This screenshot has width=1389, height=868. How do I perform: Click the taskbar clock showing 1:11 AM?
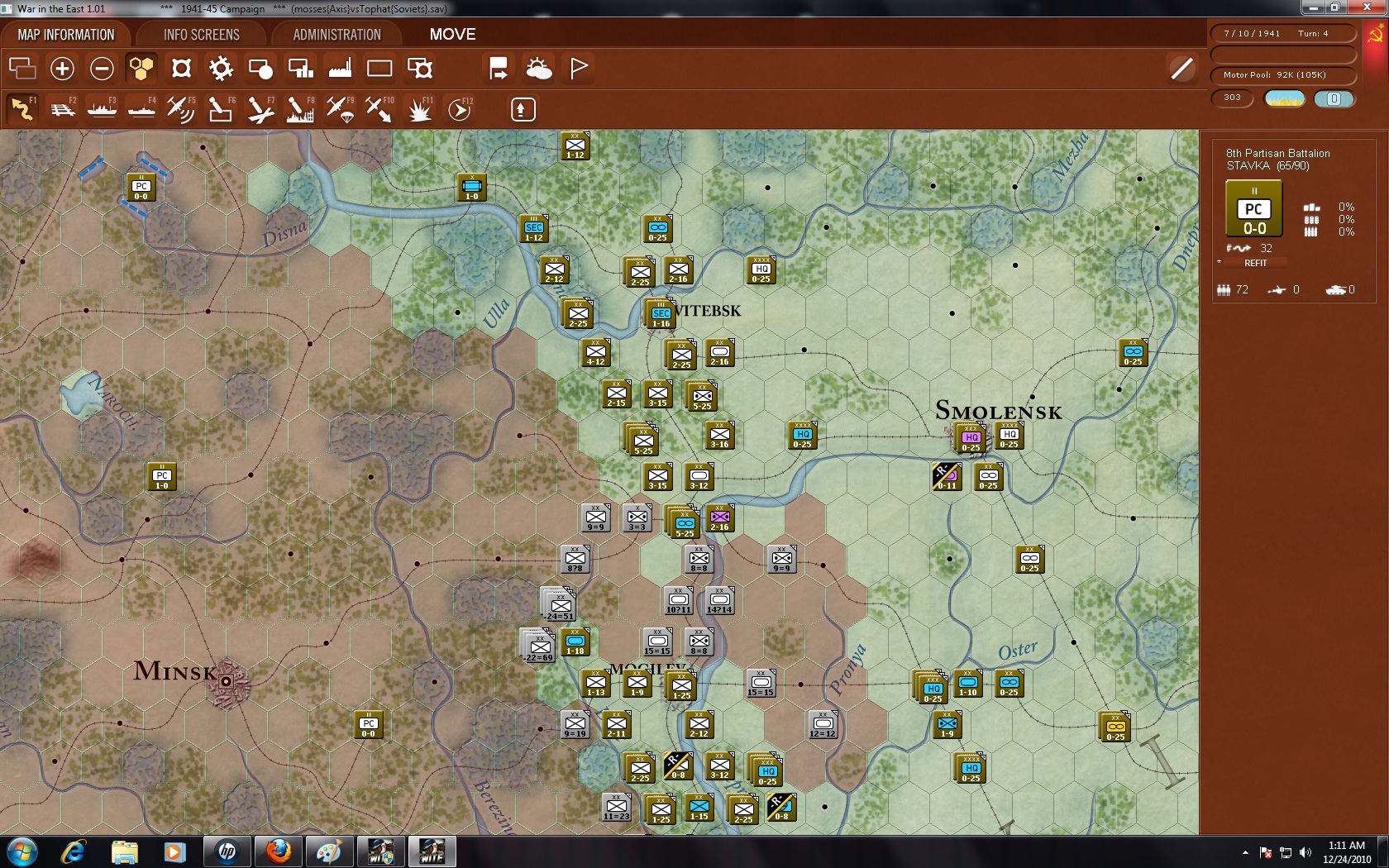coord(1346,852)
